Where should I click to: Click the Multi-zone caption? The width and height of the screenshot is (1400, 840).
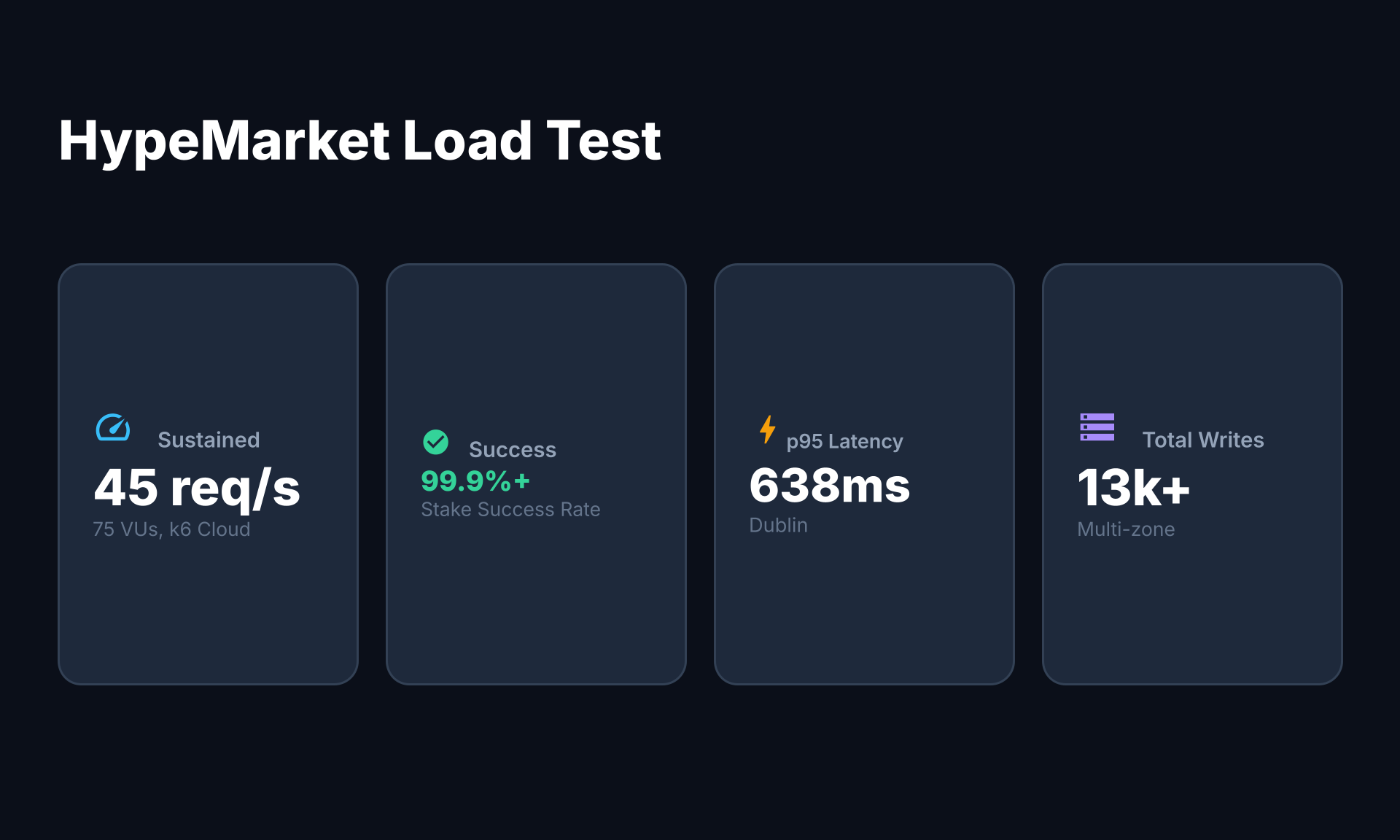1126,529
